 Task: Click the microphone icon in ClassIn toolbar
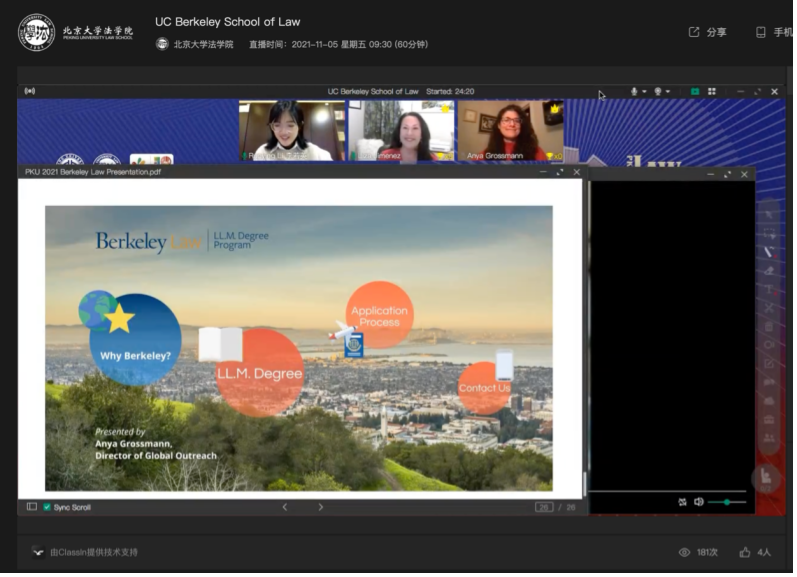634,92
